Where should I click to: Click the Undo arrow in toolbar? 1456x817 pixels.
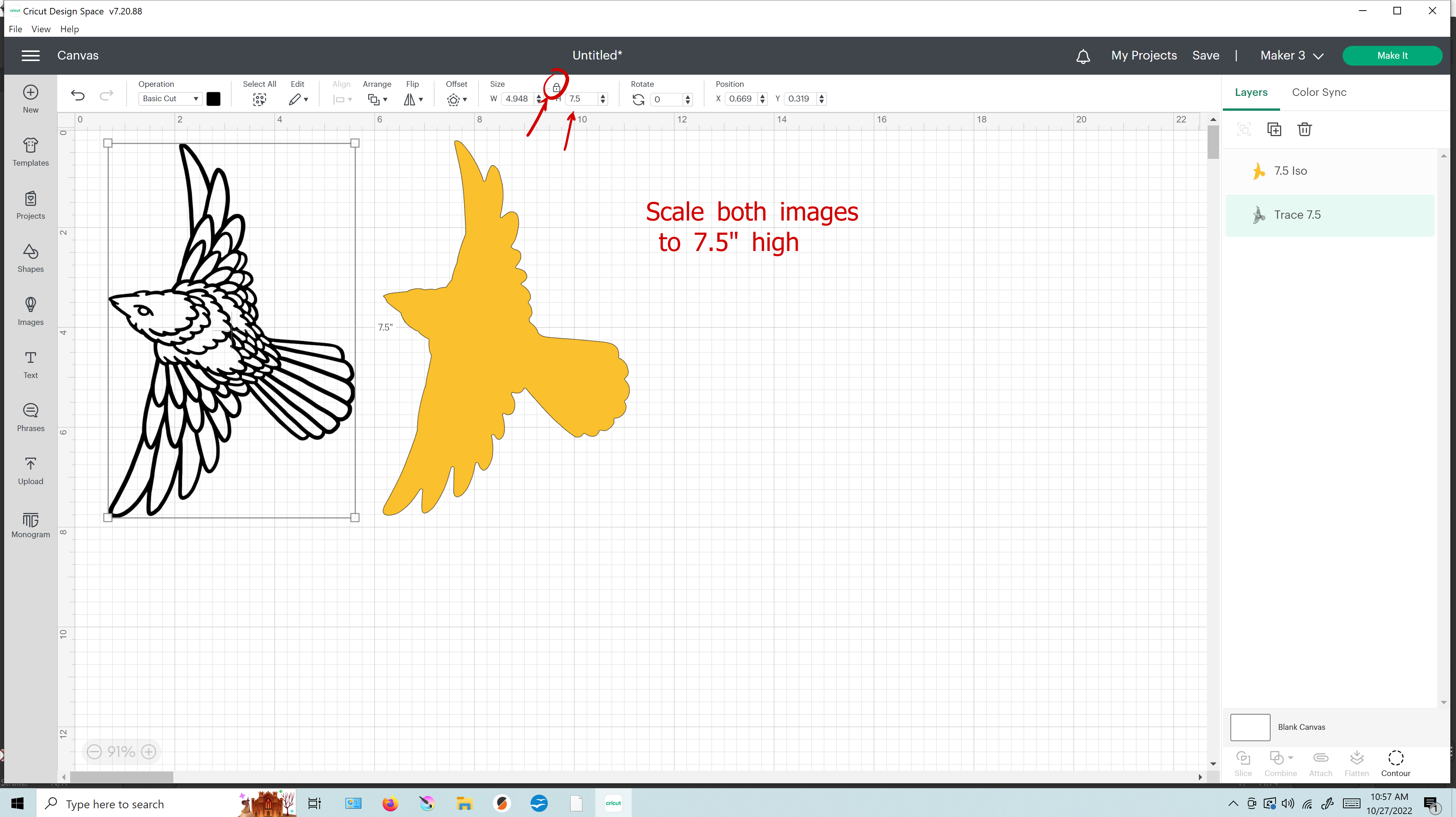(x=77, y=96)
